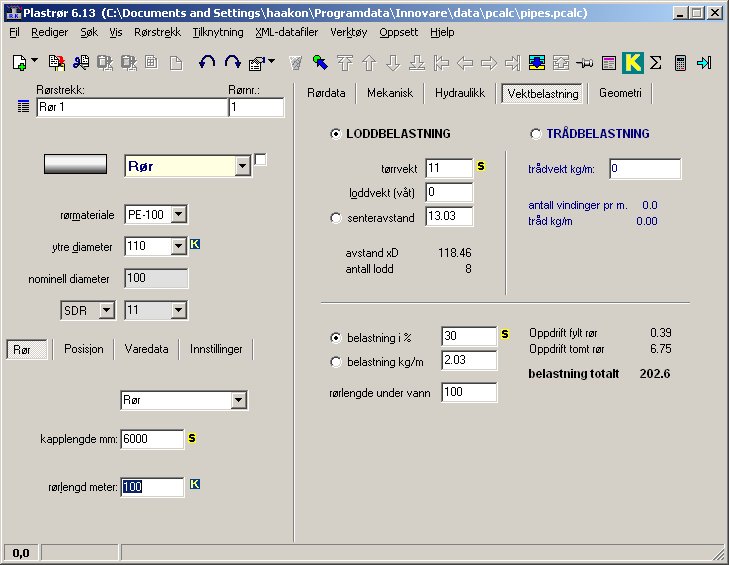Open the rørmateriale PE-100 dropdown
Viewport: 729px width, 565px height.
178,214
